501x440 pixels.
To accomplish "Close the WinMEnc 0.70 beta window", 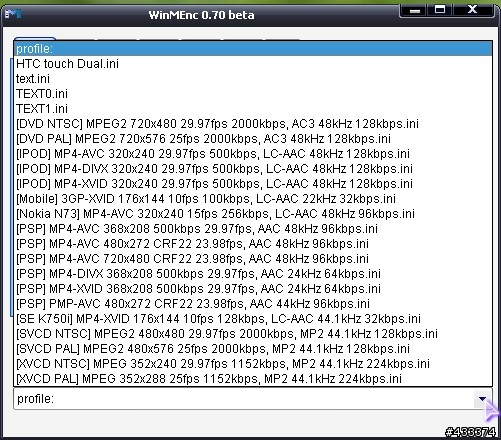I will [x=473, y=10].
